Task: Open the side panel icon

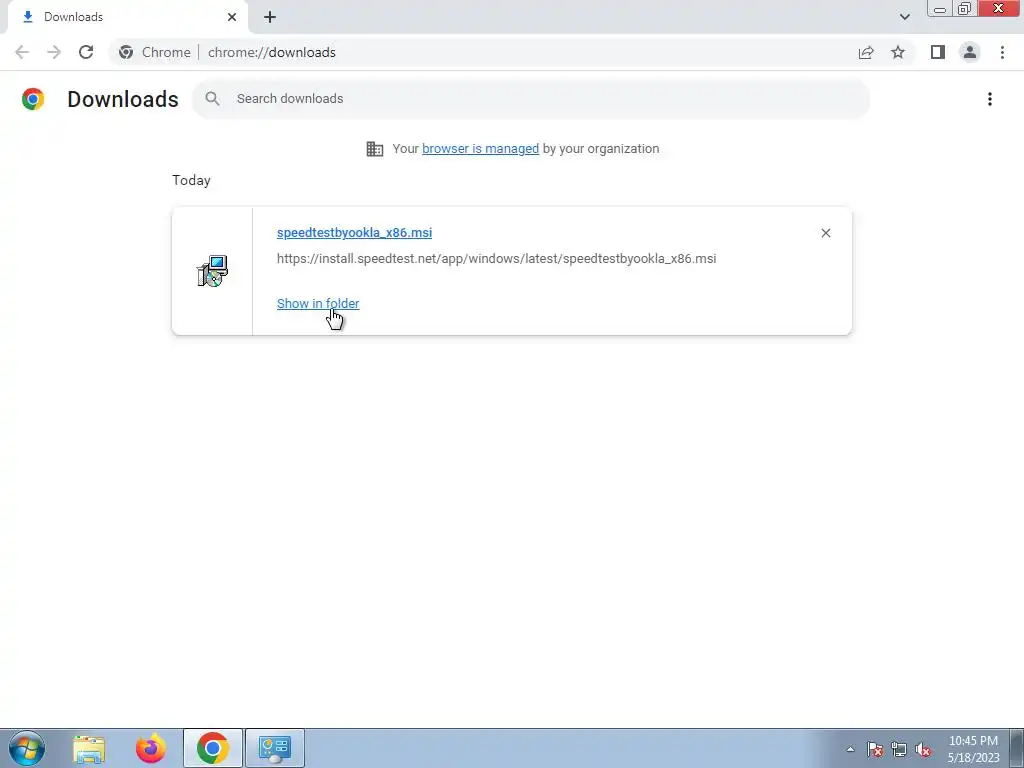Action: pyautogui.click(x=938, y=52)
